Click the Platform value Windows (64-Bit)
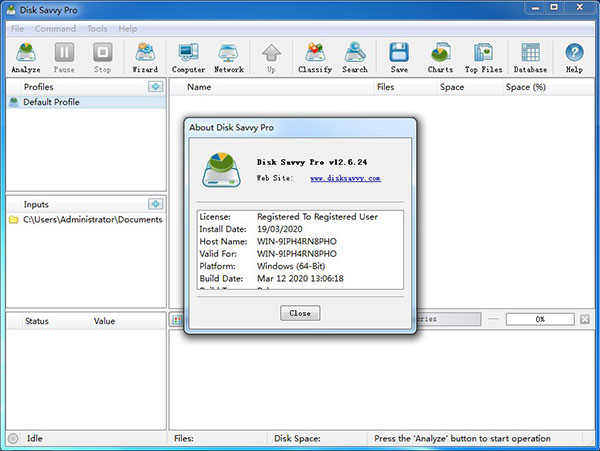The height and width of the screenshot is (451, 600). pos(291,266)
